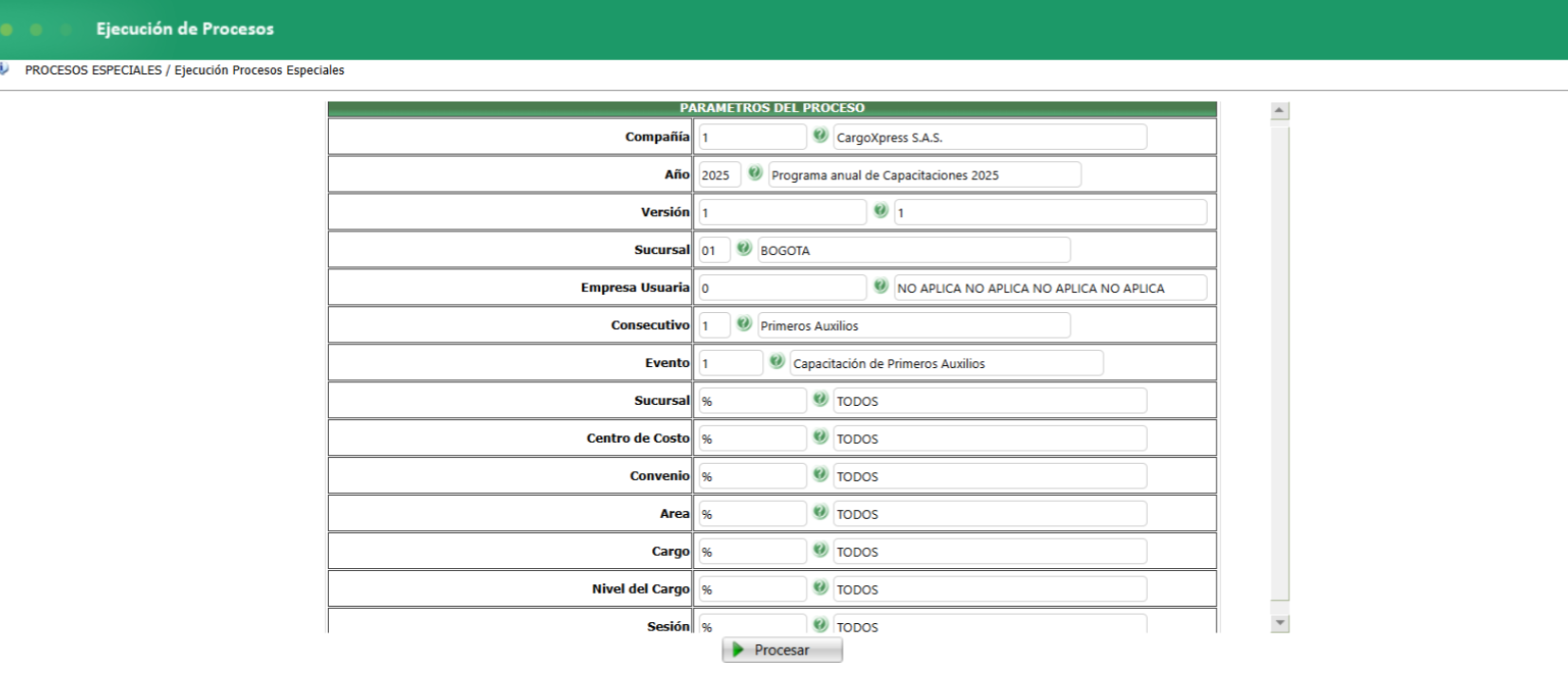
Task: Click the Nivel del Cargo code field
Action: (753, 588)
